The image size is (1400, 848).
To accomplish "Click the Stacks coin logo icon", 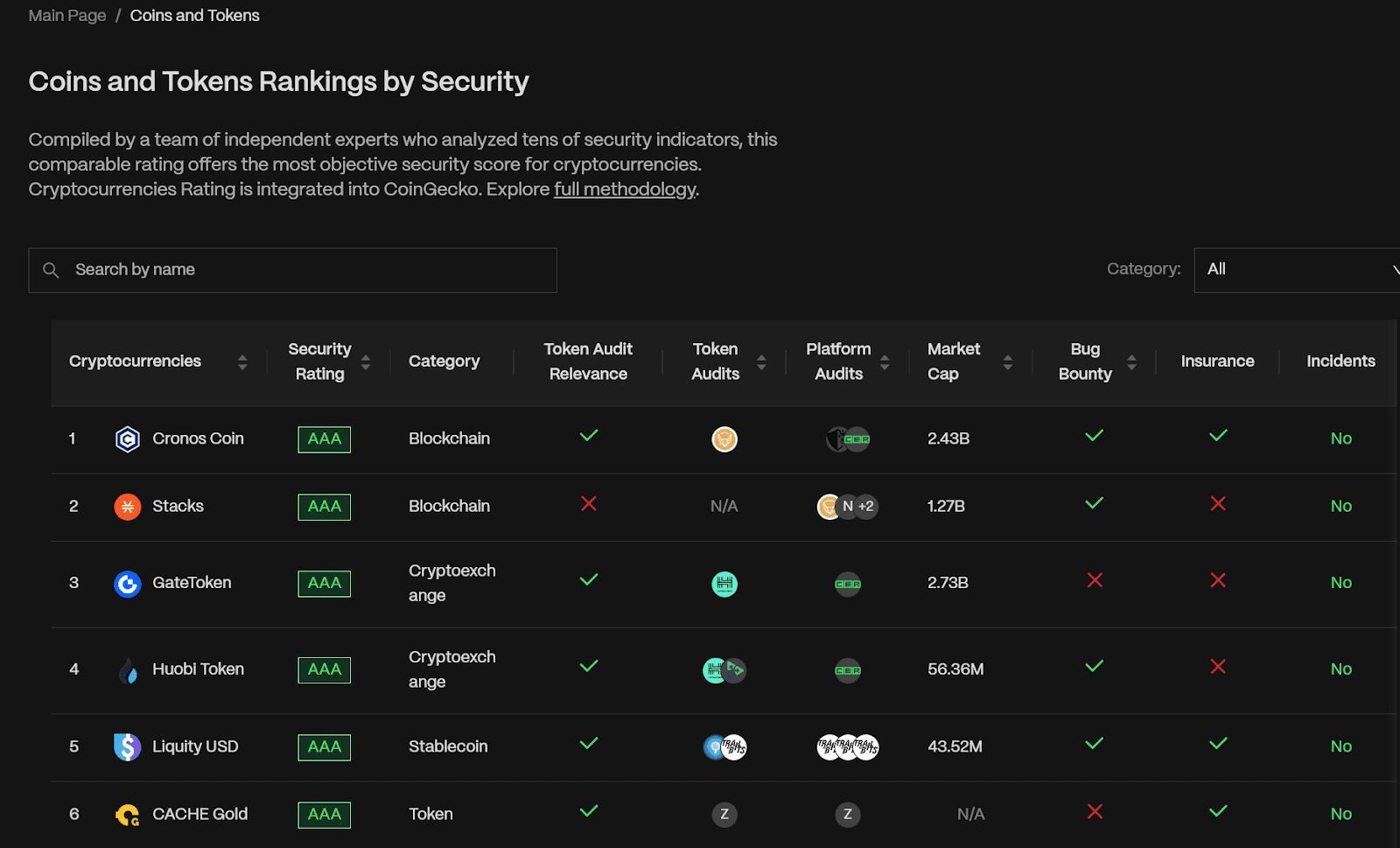I will (x=128, y=507).
